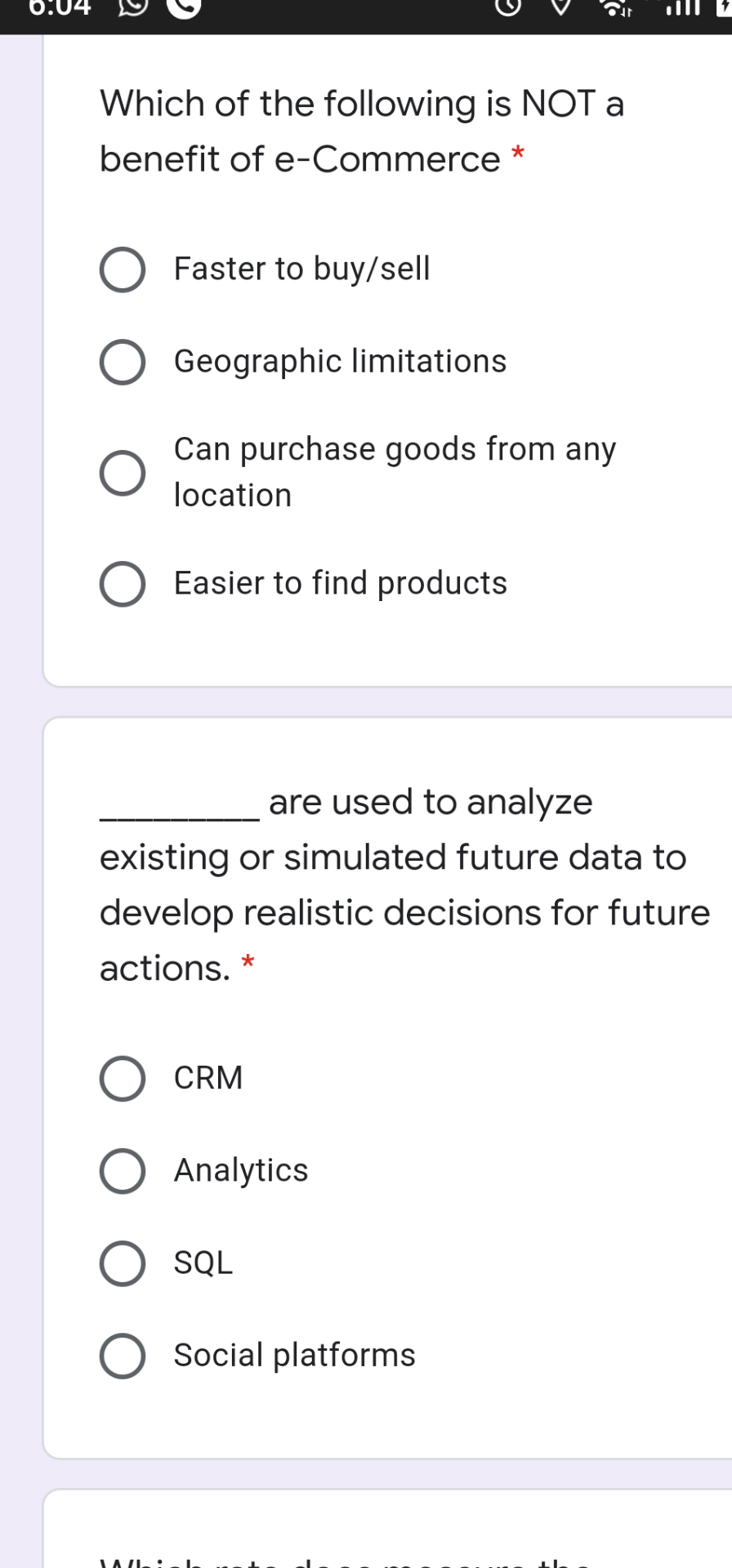
Task: Tap the location pin status icon
Action: 560,7
